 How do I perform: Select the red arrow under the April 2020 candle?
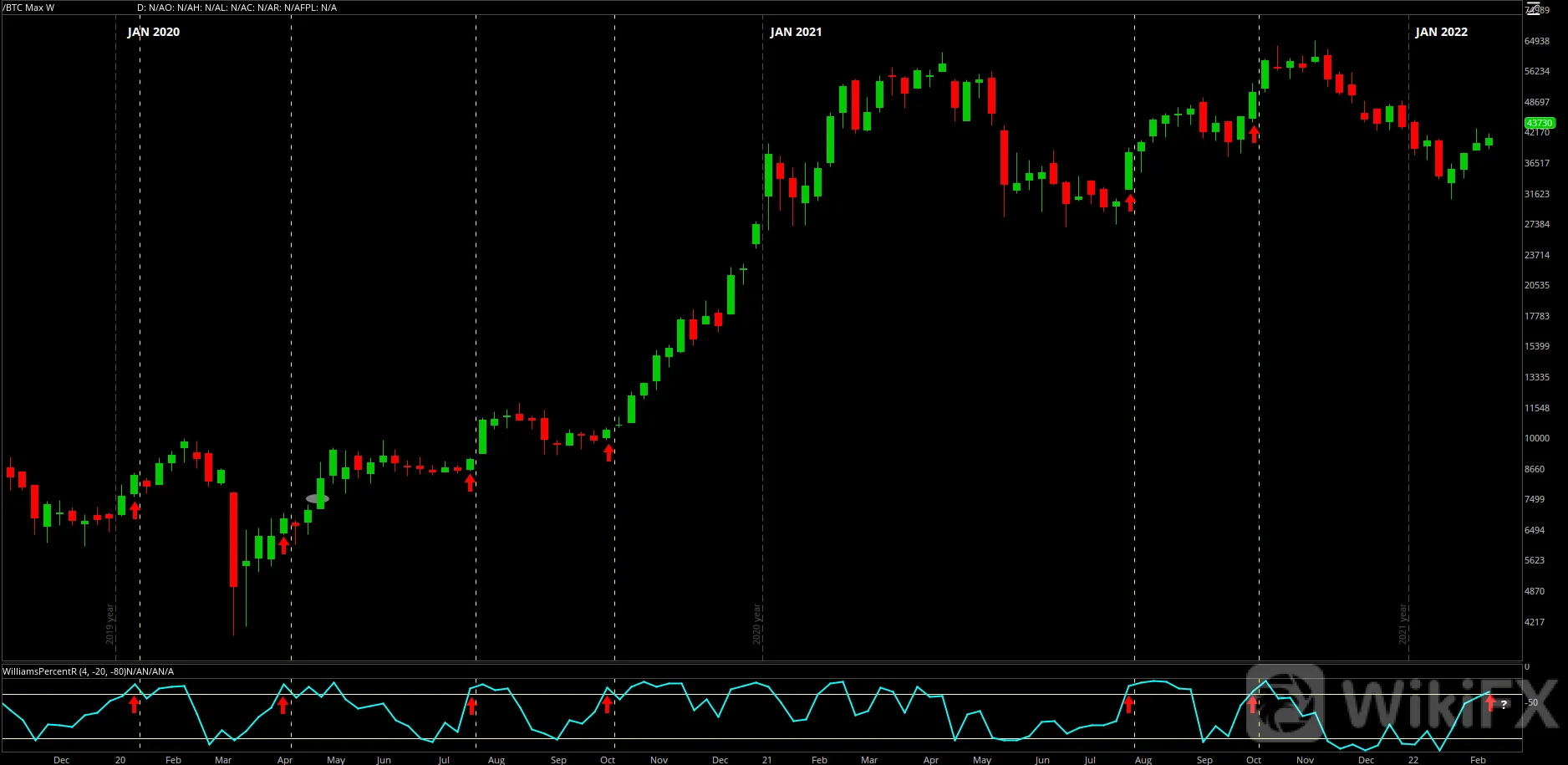click(284, 545)
